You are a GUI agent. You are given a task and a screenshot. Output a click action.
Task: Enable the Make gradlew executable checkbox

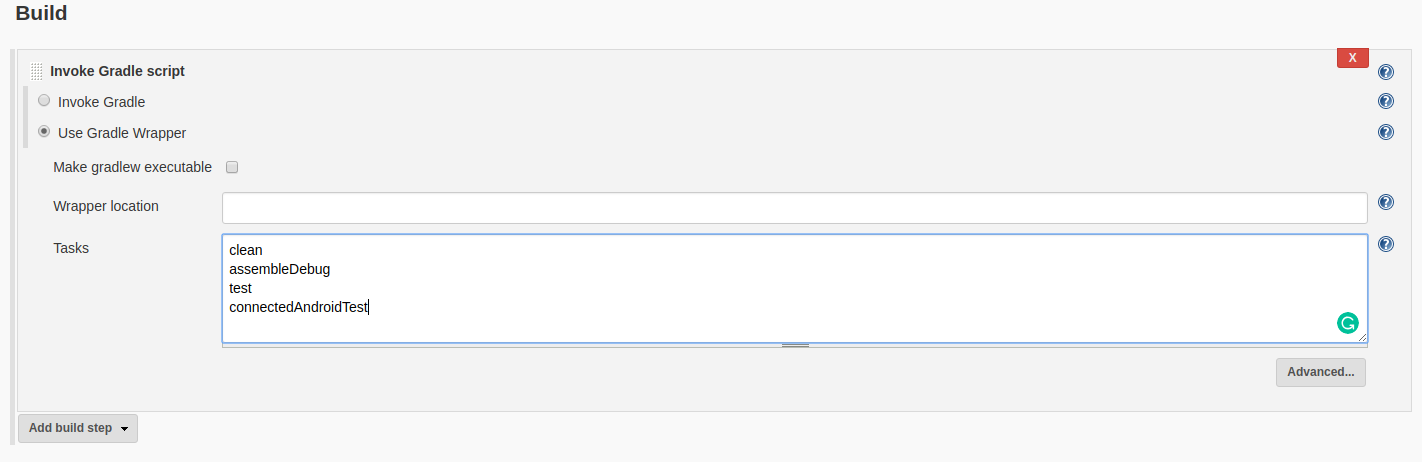point(232,167)
